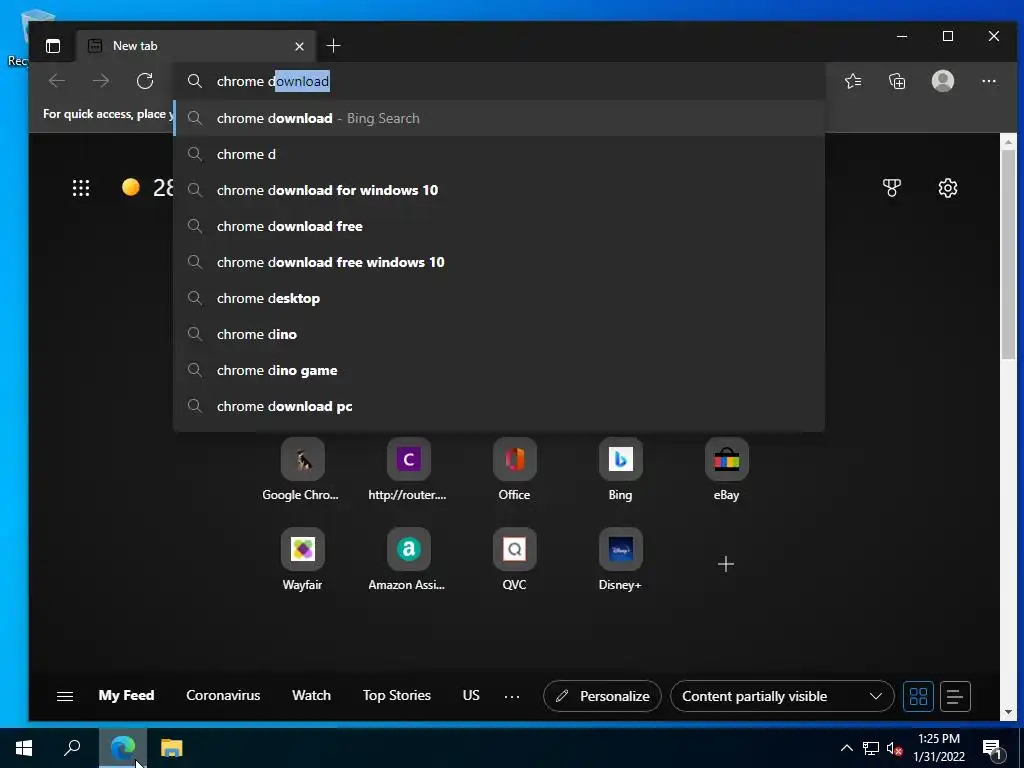Show more feed categories ellipsis
The image size is (1024, 768).
512,697
